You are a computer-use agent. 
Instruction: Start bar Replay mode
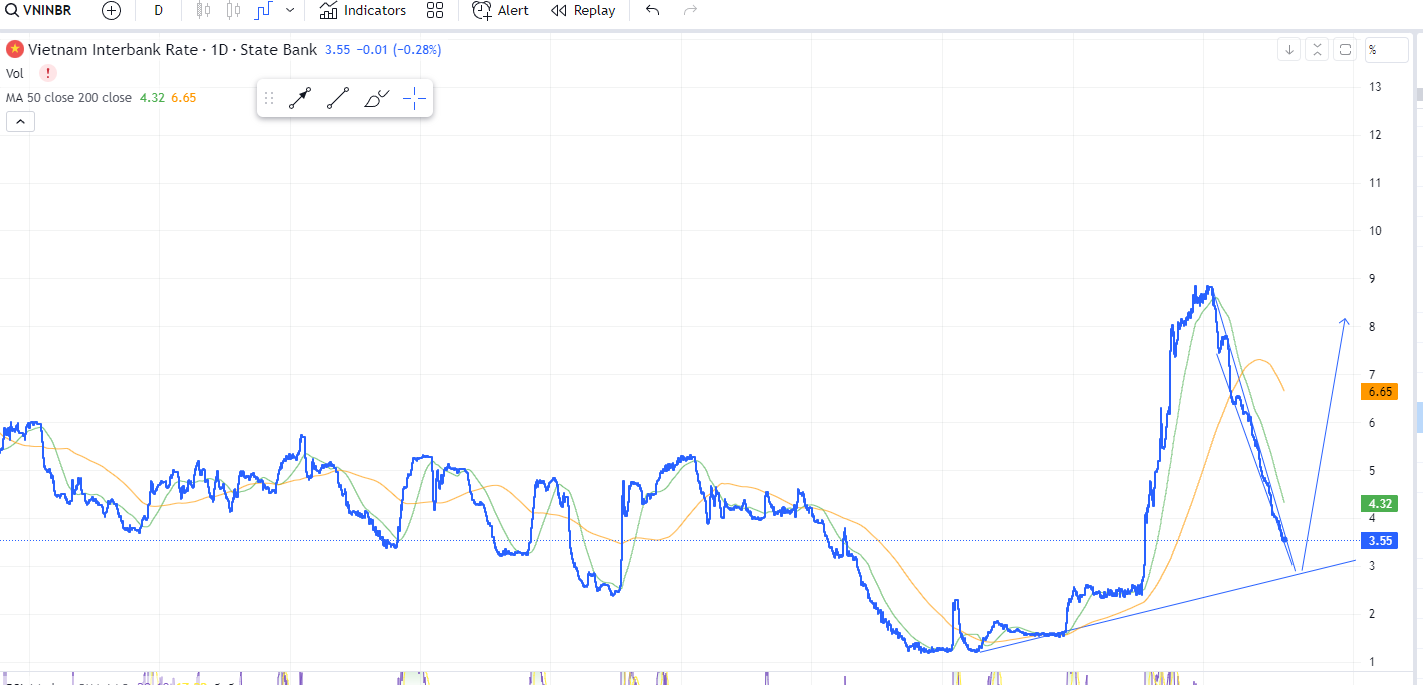[583, 11]
